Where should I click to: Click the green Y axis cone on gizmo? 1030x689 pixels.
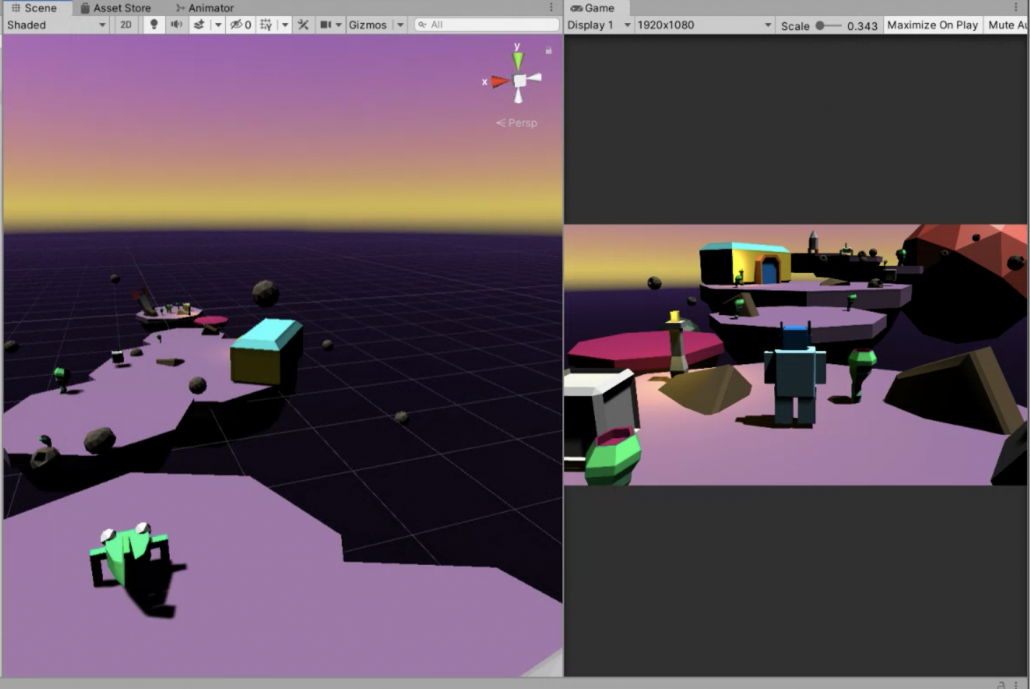click(x=518, y=60)
